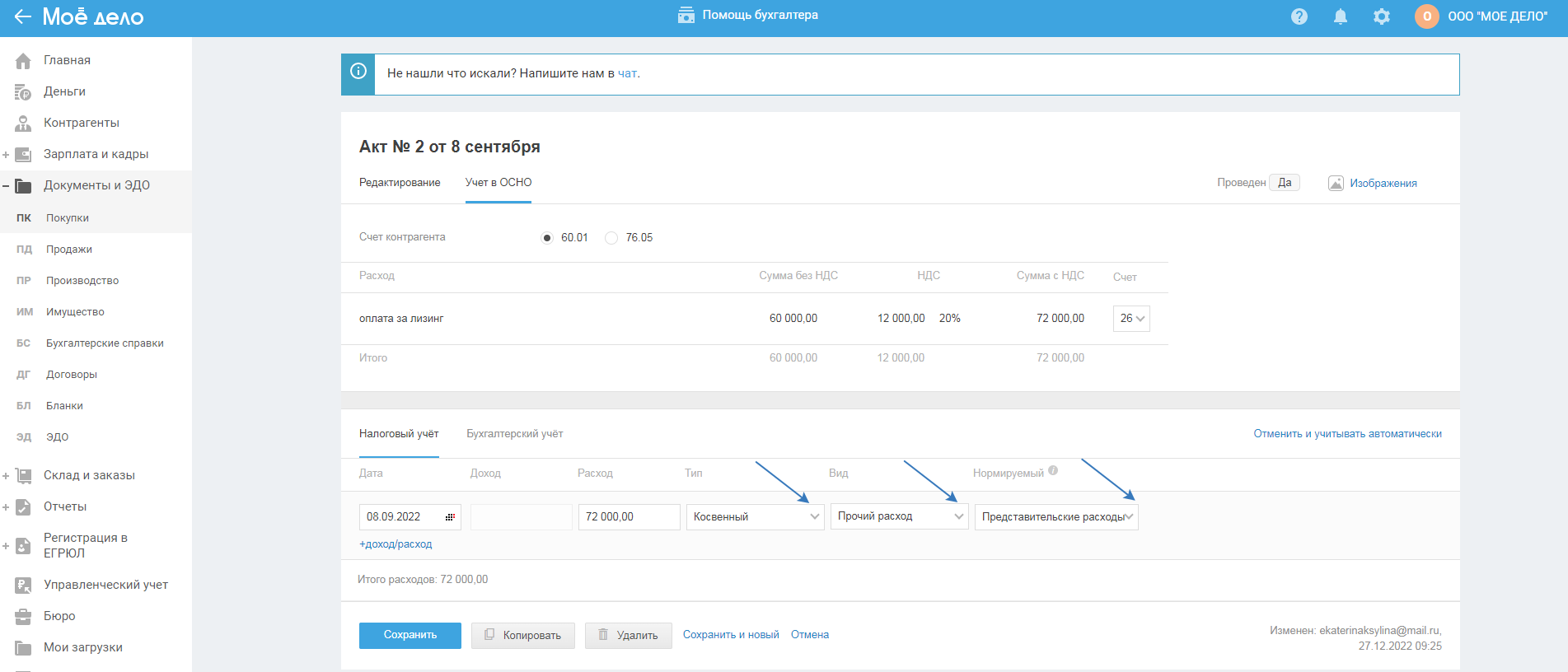Toggle the Проведен 'Да' switch
Screen dimensions: 1568x672
[1284, 183]
